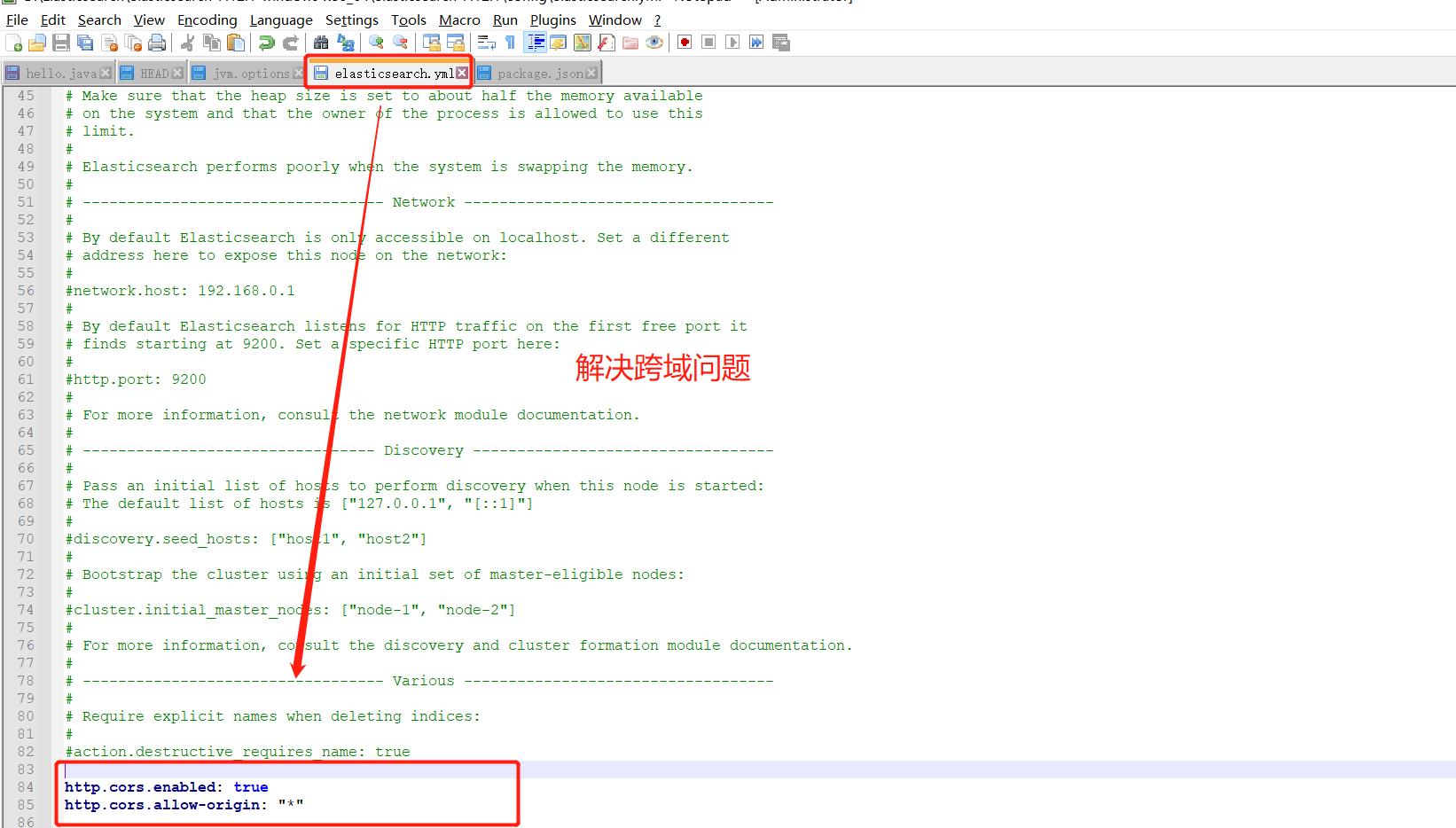Close the hello.java tab

(106, 73)
